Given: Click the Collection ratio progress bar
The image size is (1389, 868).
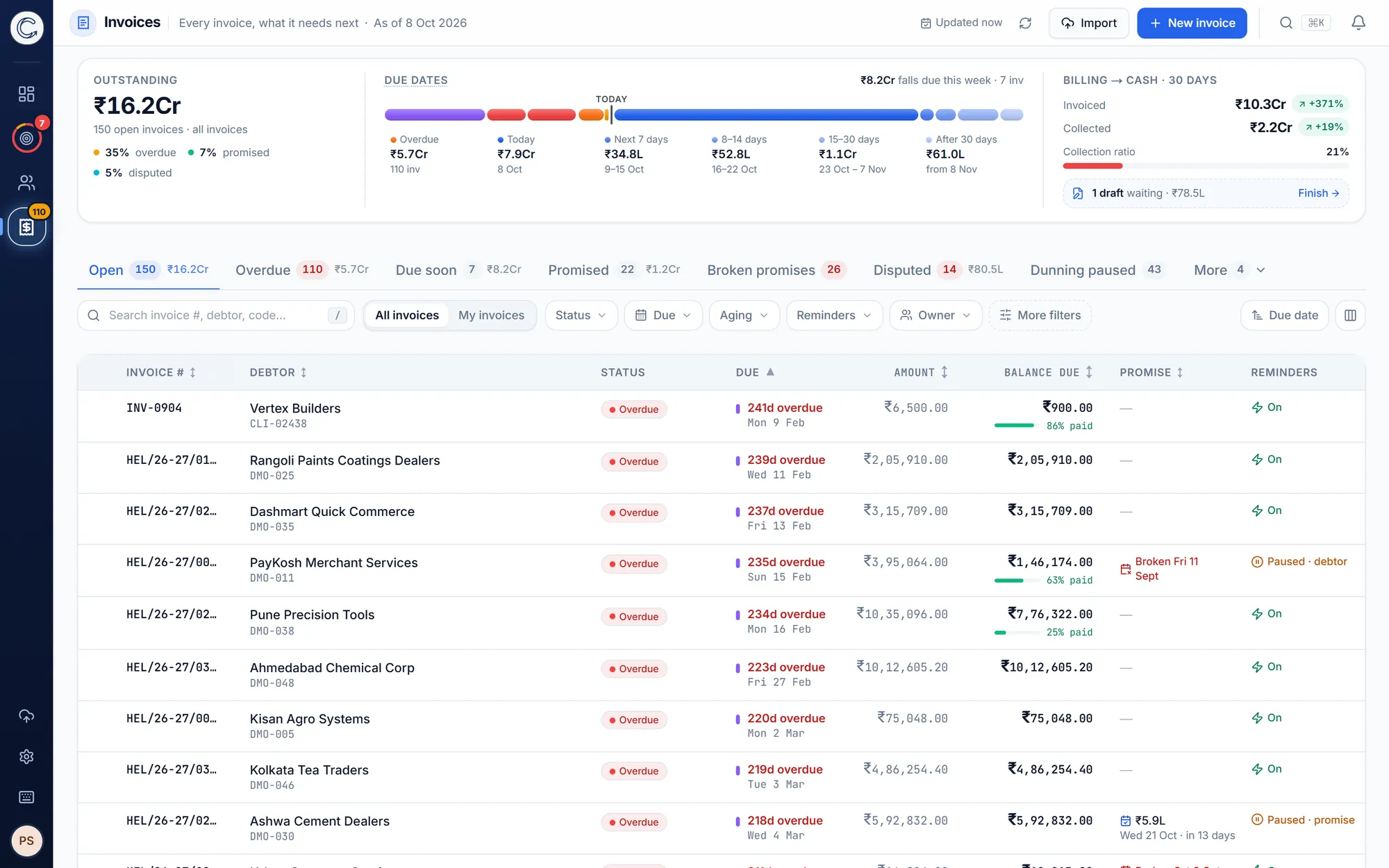Looking at the screenshot, I should click(1206, 166).
